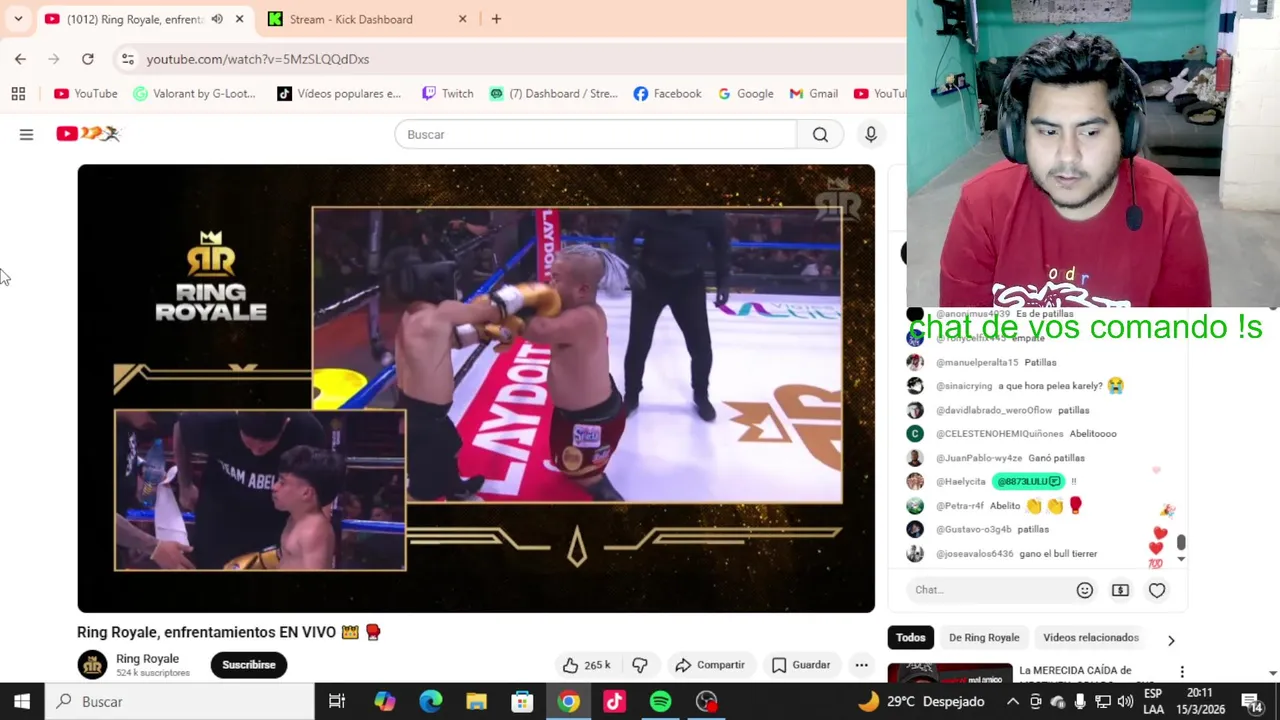Click the YouTube search box Buscar
The width and height of the screenshot is (1280, 720).
pos(596,134)
